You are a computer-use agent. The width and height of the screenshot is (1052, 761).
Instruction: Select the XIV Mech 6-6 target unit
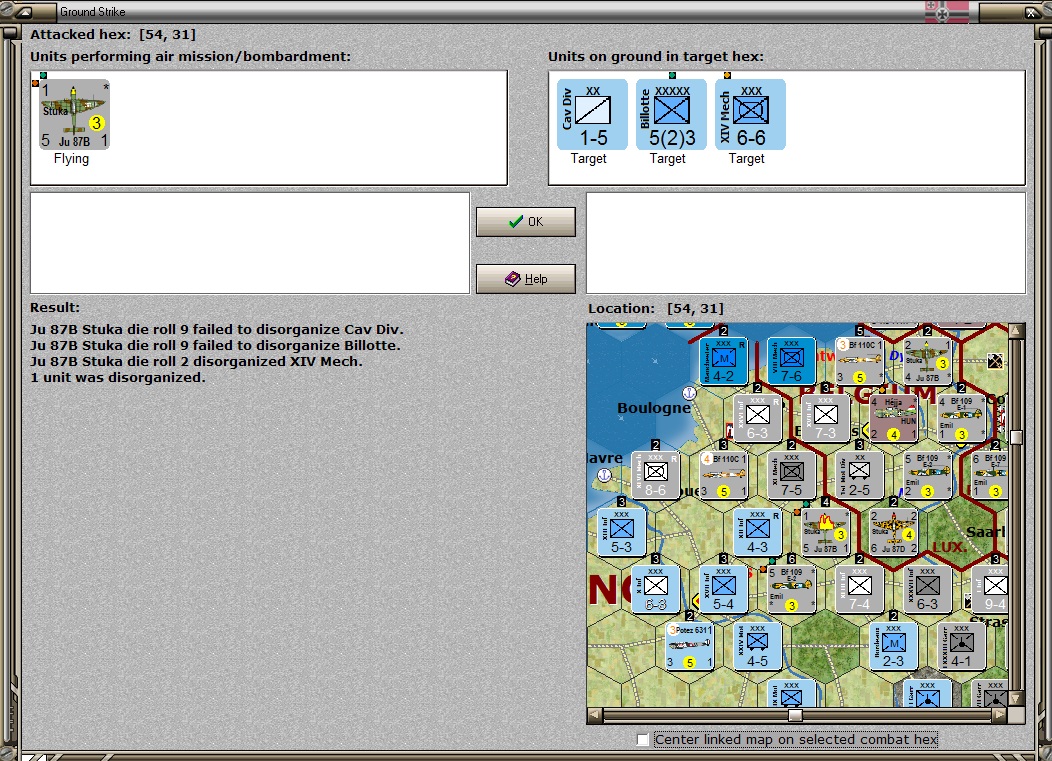[x=750, y=115]
